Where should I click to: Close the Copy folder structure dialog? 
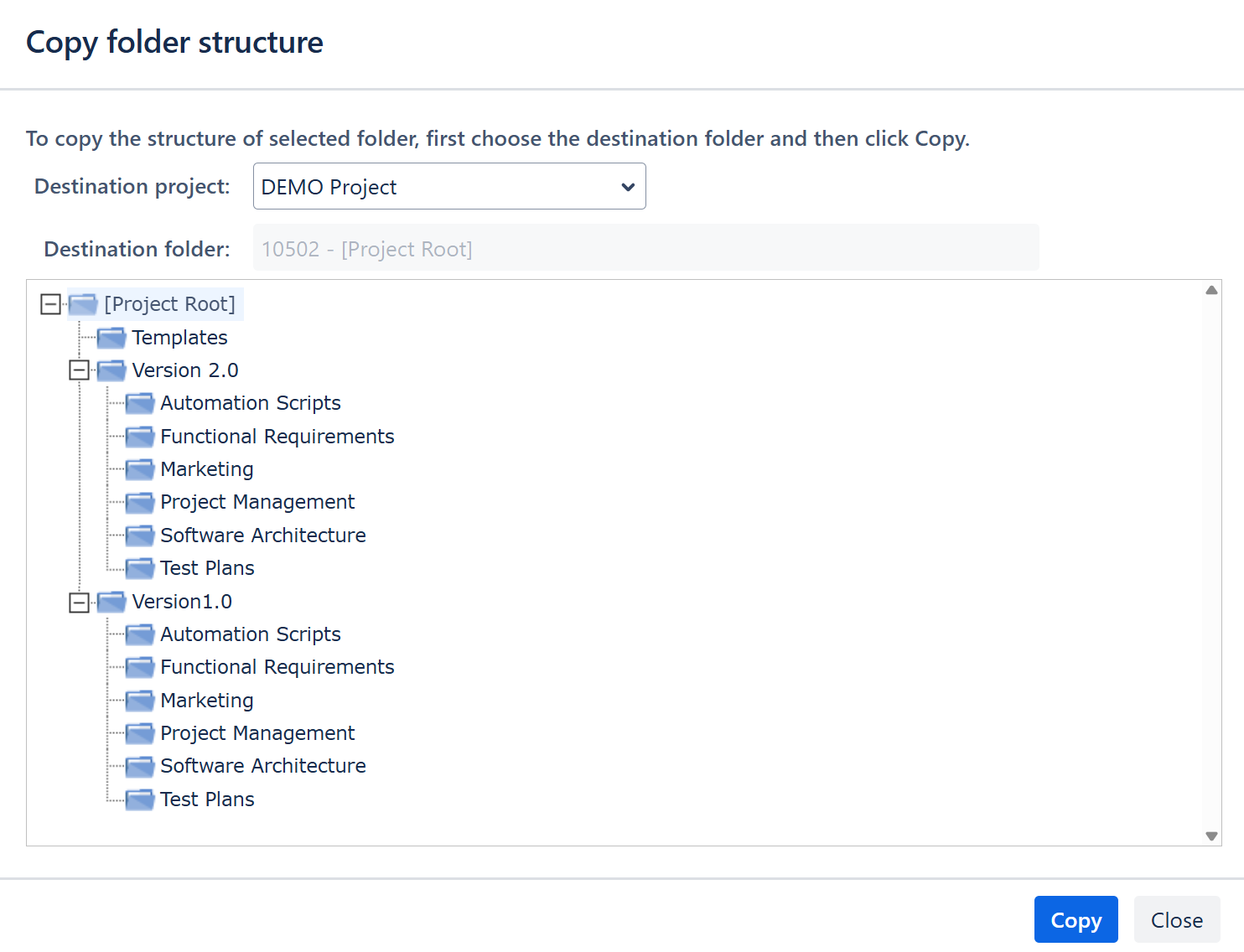(x=1176, y=920)
